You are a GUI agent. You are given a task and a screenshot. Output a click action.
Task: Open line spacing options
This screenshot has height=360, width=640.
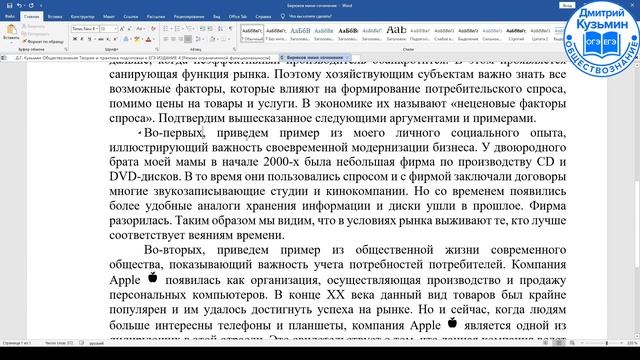click(x=199, y=39)
